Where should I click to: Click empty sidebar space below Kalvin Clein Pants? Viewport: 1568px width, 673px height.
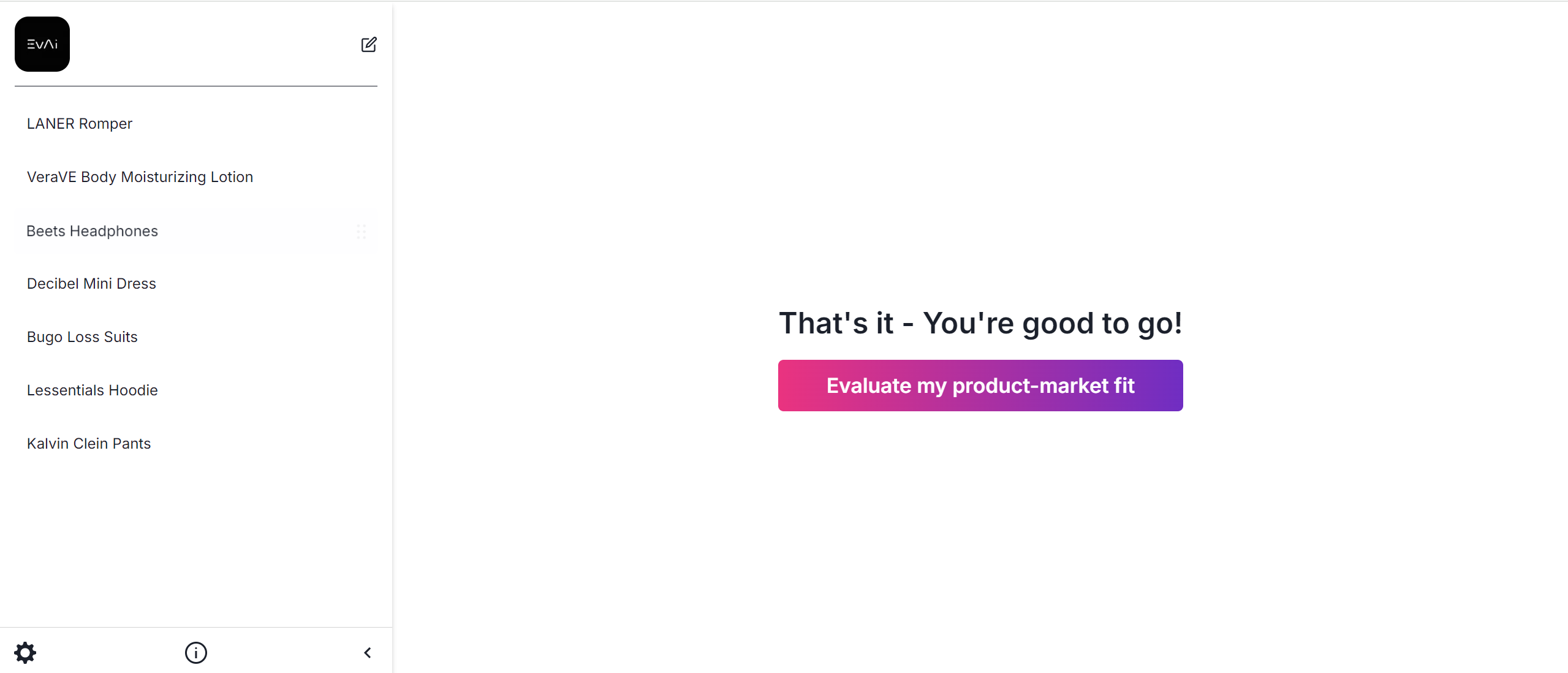(x=196, y=539)
